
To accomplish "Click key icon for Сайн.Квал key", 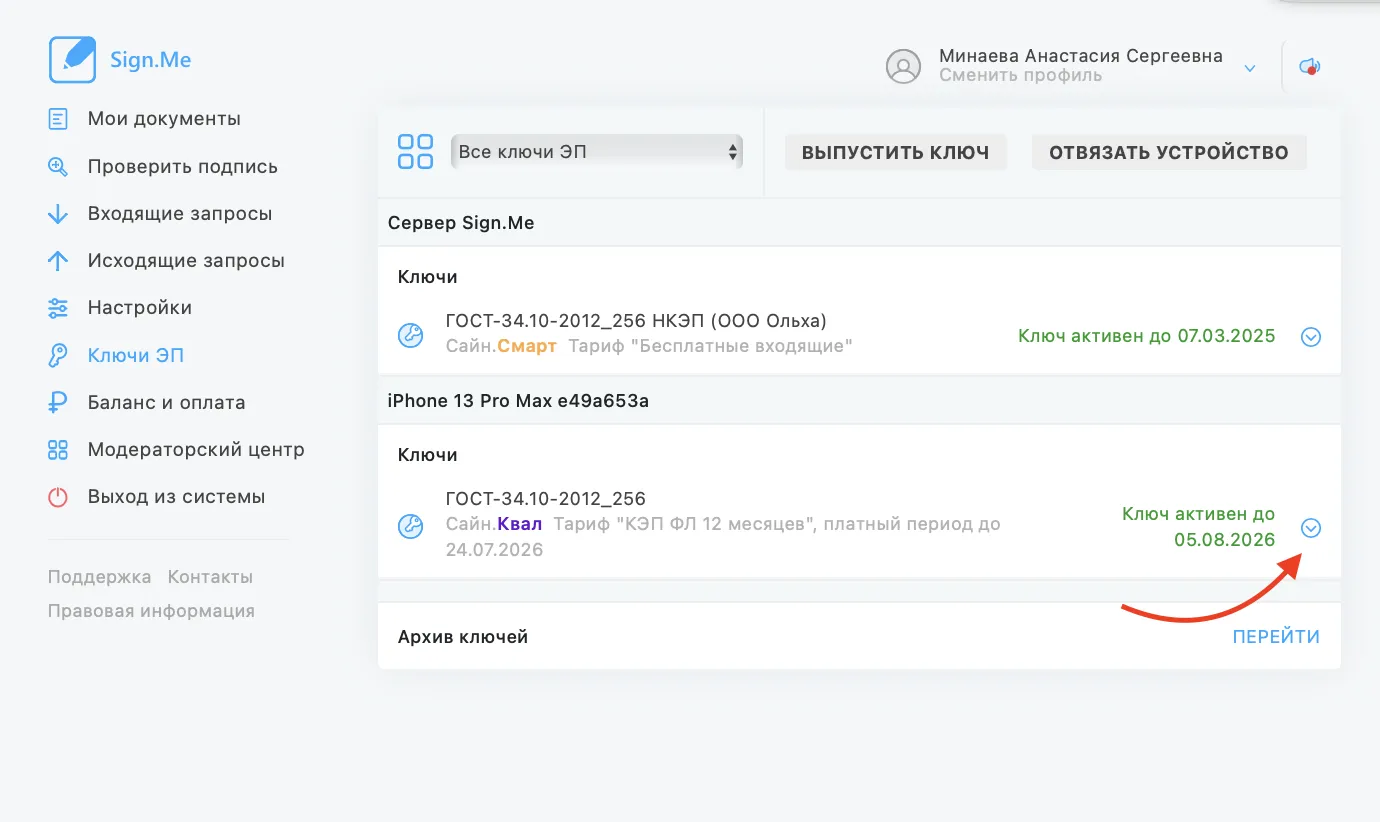I will pyautogui.click(x=411, y=526).
